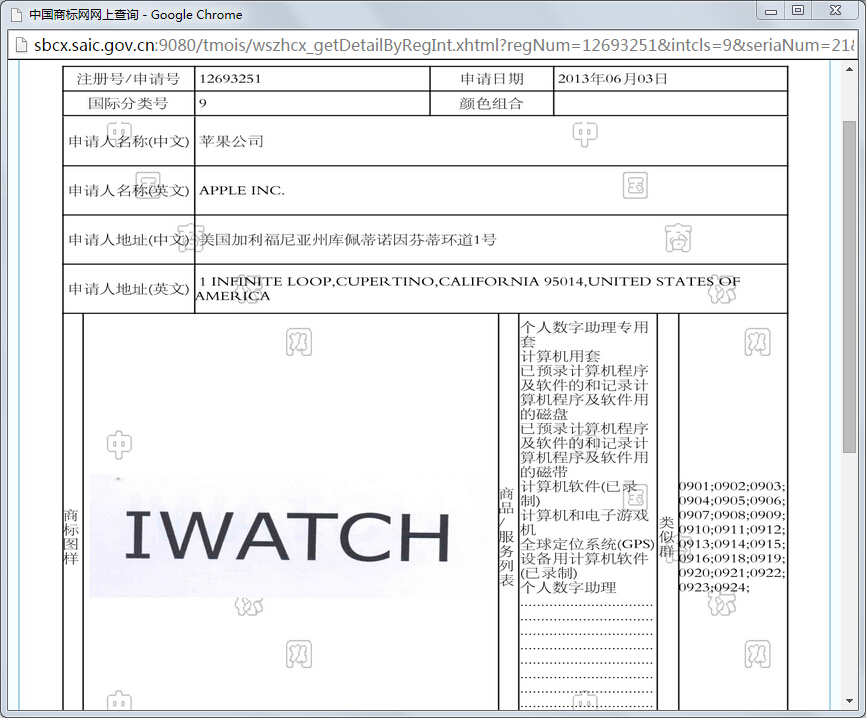The height and width of the screenshot is (718, 866).
Task: Click the window title 中国商标网网上查询
Action: (84, 15)
